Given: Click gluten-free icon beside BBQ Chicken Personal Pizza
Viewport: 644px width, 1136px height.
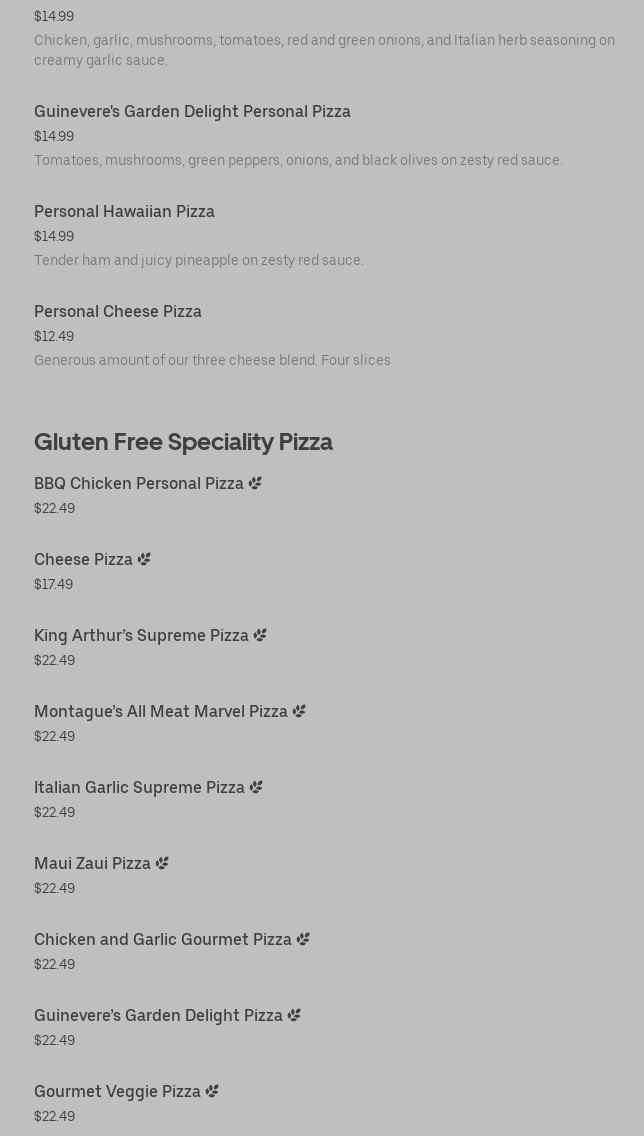Looking at the screenshot, I should (x=255, y=483).
